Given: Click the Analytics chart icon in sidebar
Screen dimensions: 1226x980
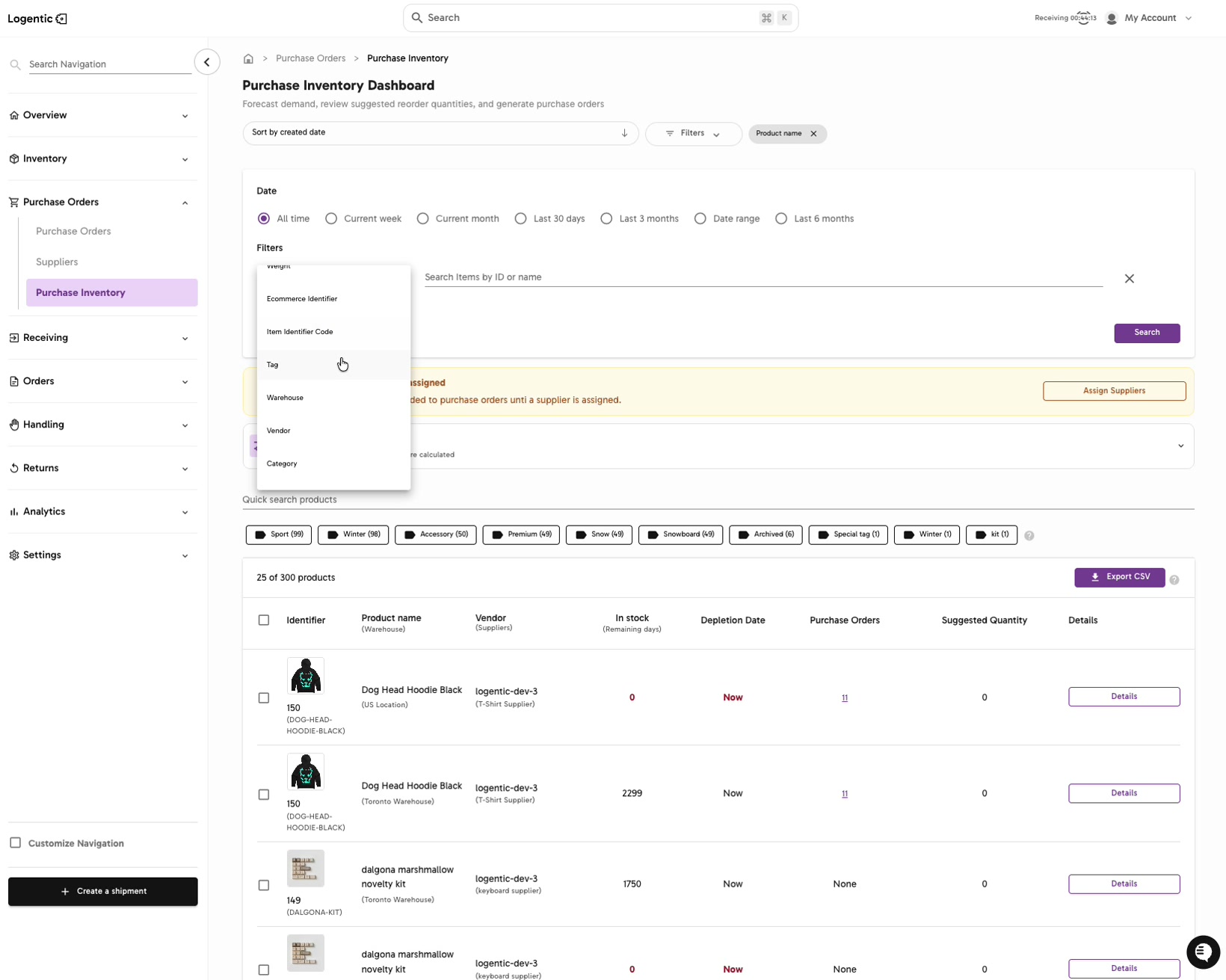Looking at the screenshot, I should coord(14,511).
